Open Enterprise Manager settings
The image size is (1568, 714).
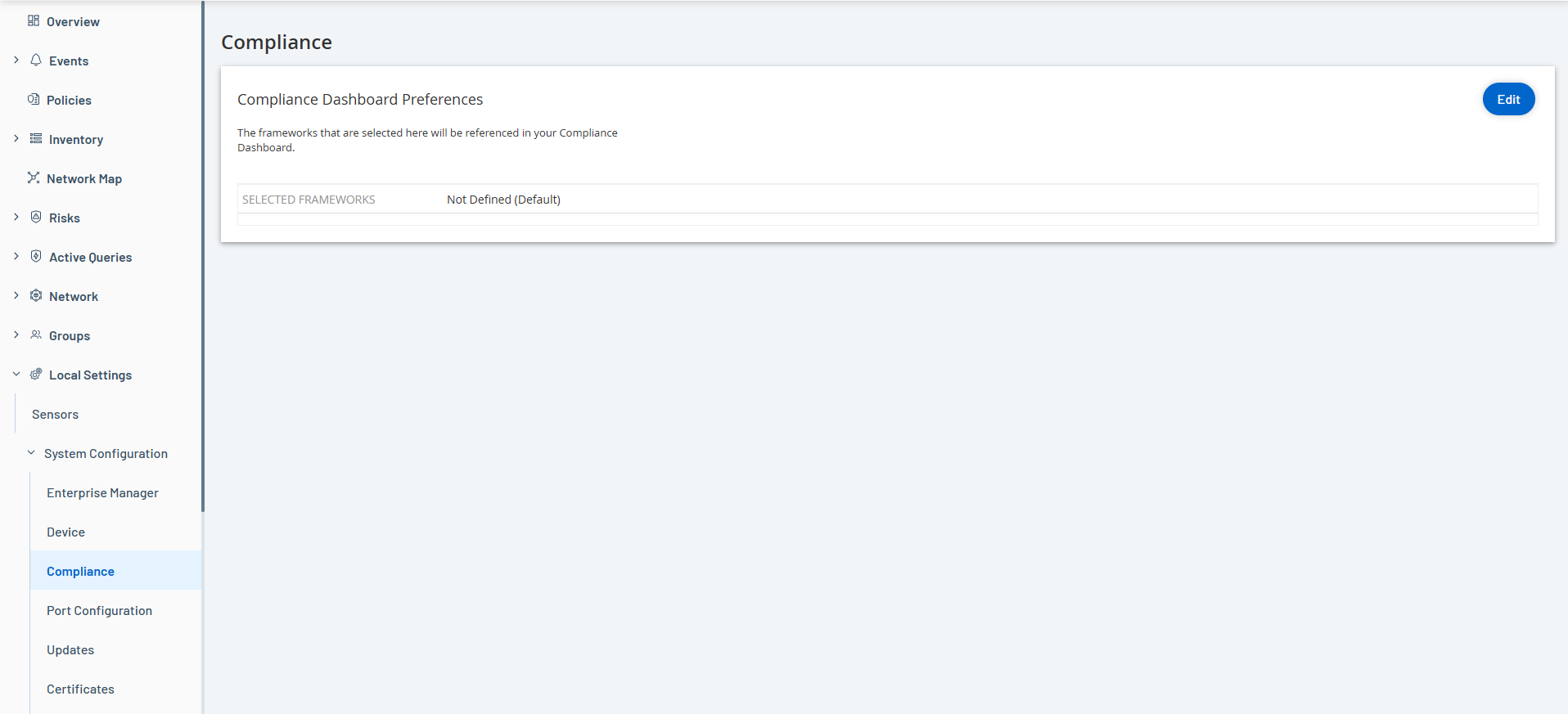(102, 493)
